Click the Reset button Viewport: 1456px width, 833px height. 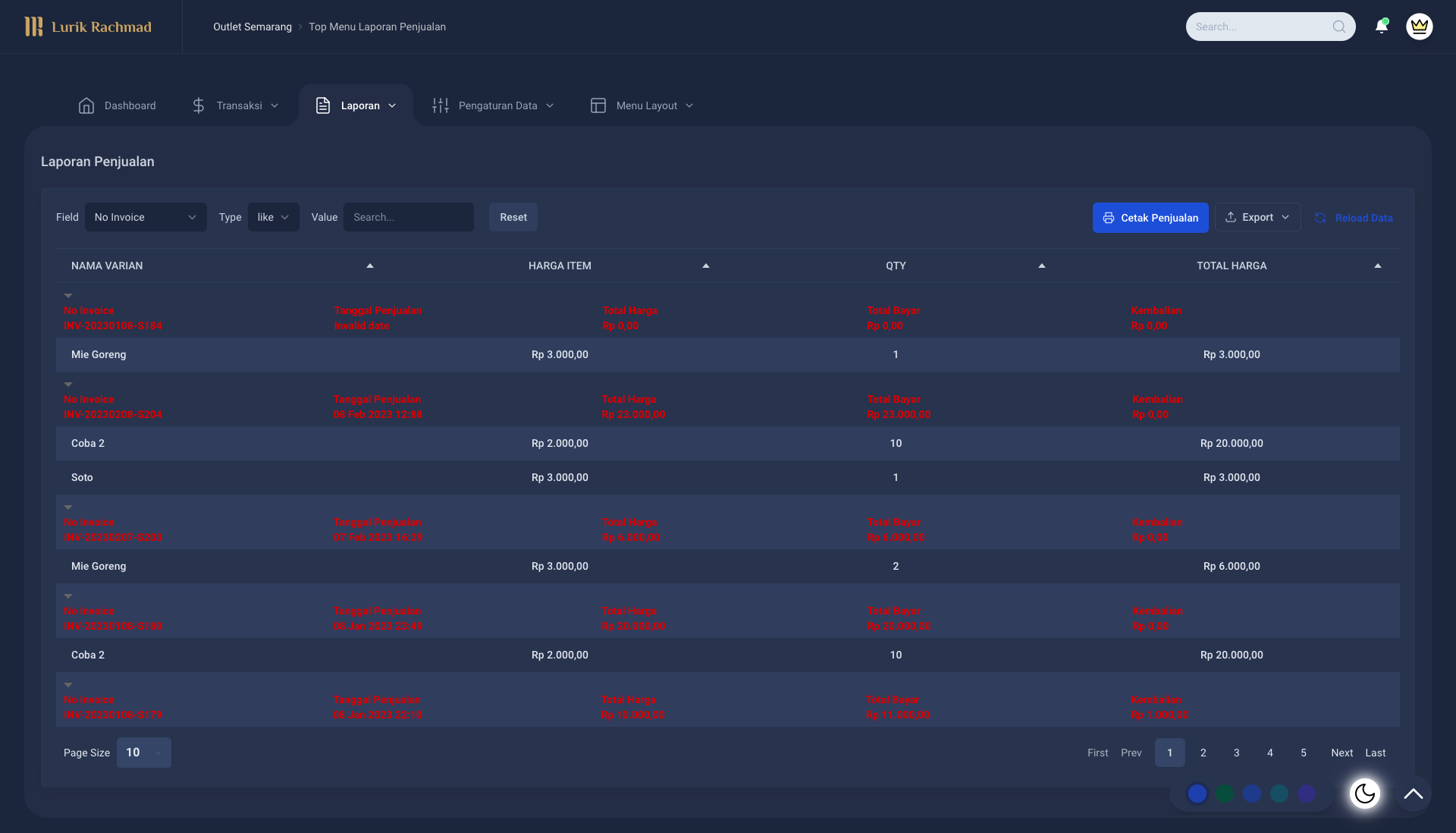click(513, 217)
